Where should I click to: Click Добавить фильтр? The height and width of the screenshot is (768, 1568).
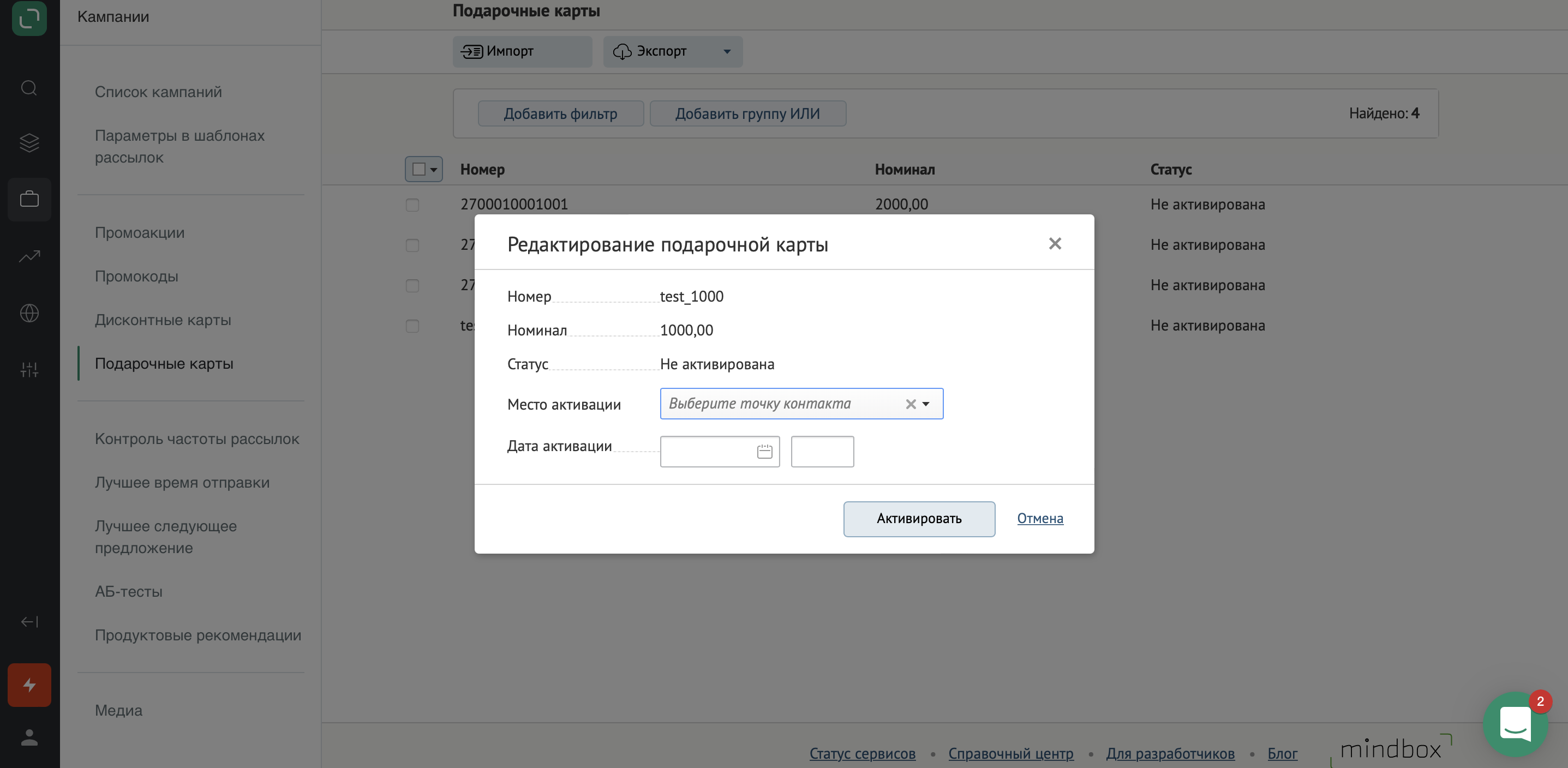coord(561,114)
